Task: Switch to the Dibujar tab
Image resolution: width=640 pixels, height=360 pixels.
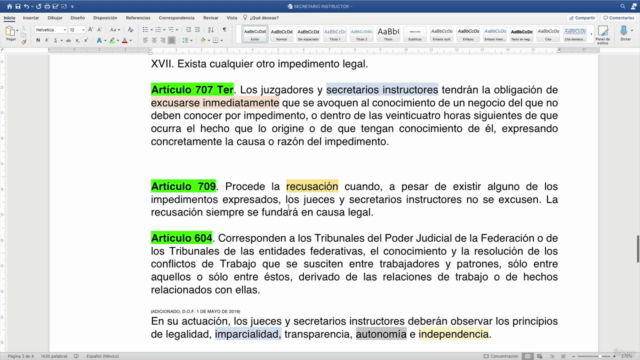Action: tap(55, 18)
